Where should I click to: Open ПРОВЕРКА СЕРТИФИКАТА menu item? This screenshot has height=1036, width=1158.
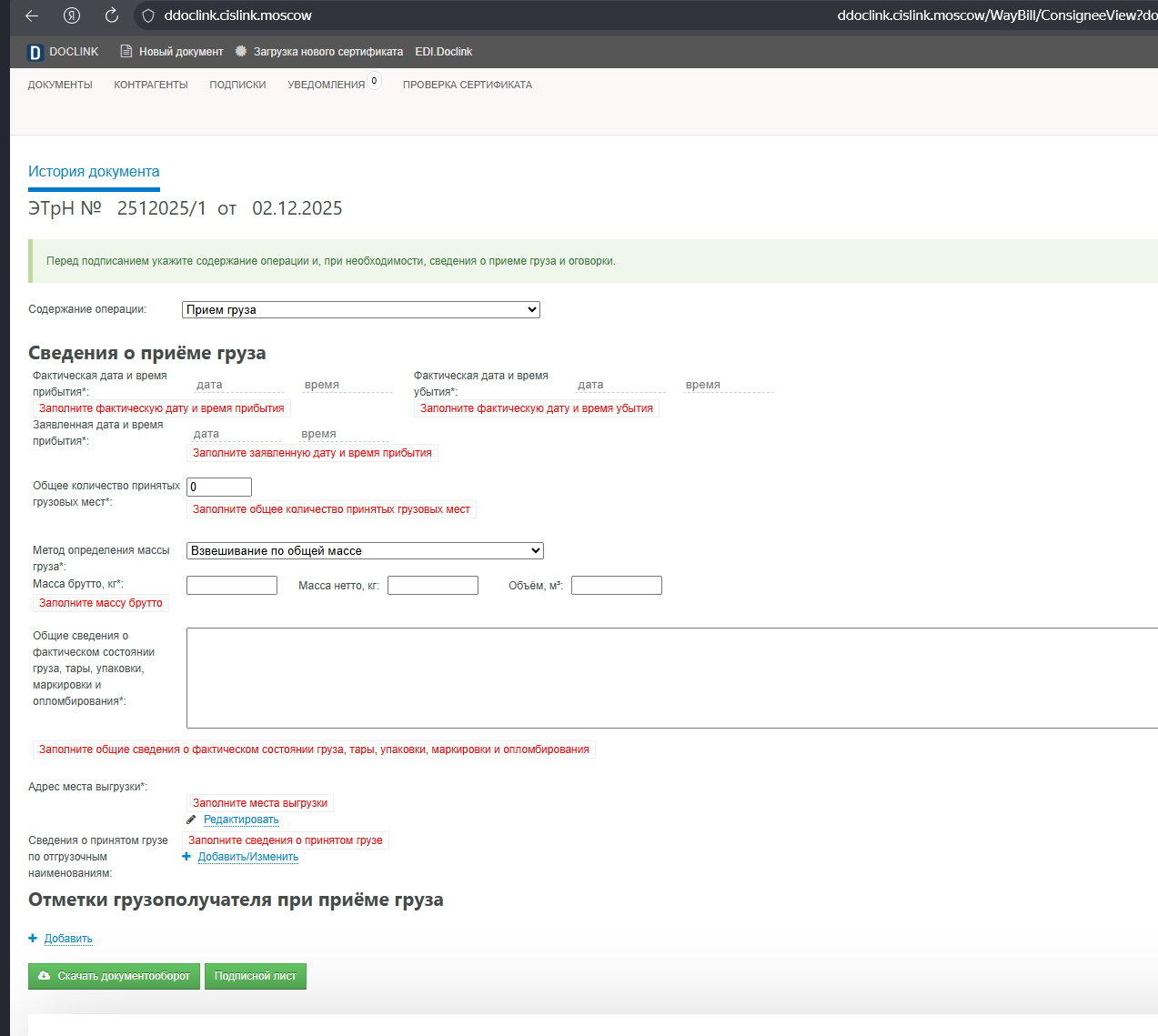coord(468,85)
